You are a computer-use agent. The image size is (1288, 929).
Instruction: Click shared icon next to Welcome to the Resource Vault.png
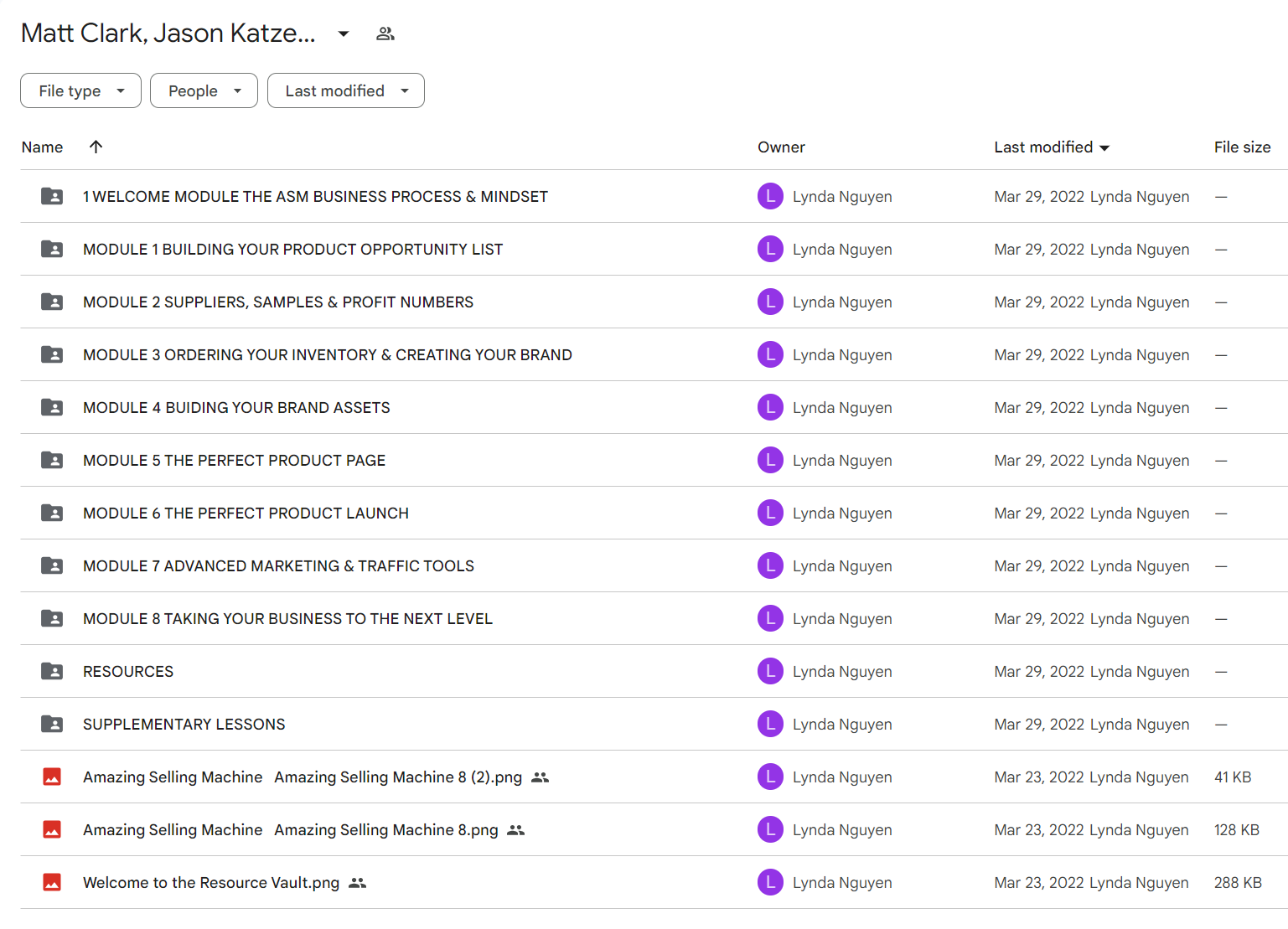point(358,883)
